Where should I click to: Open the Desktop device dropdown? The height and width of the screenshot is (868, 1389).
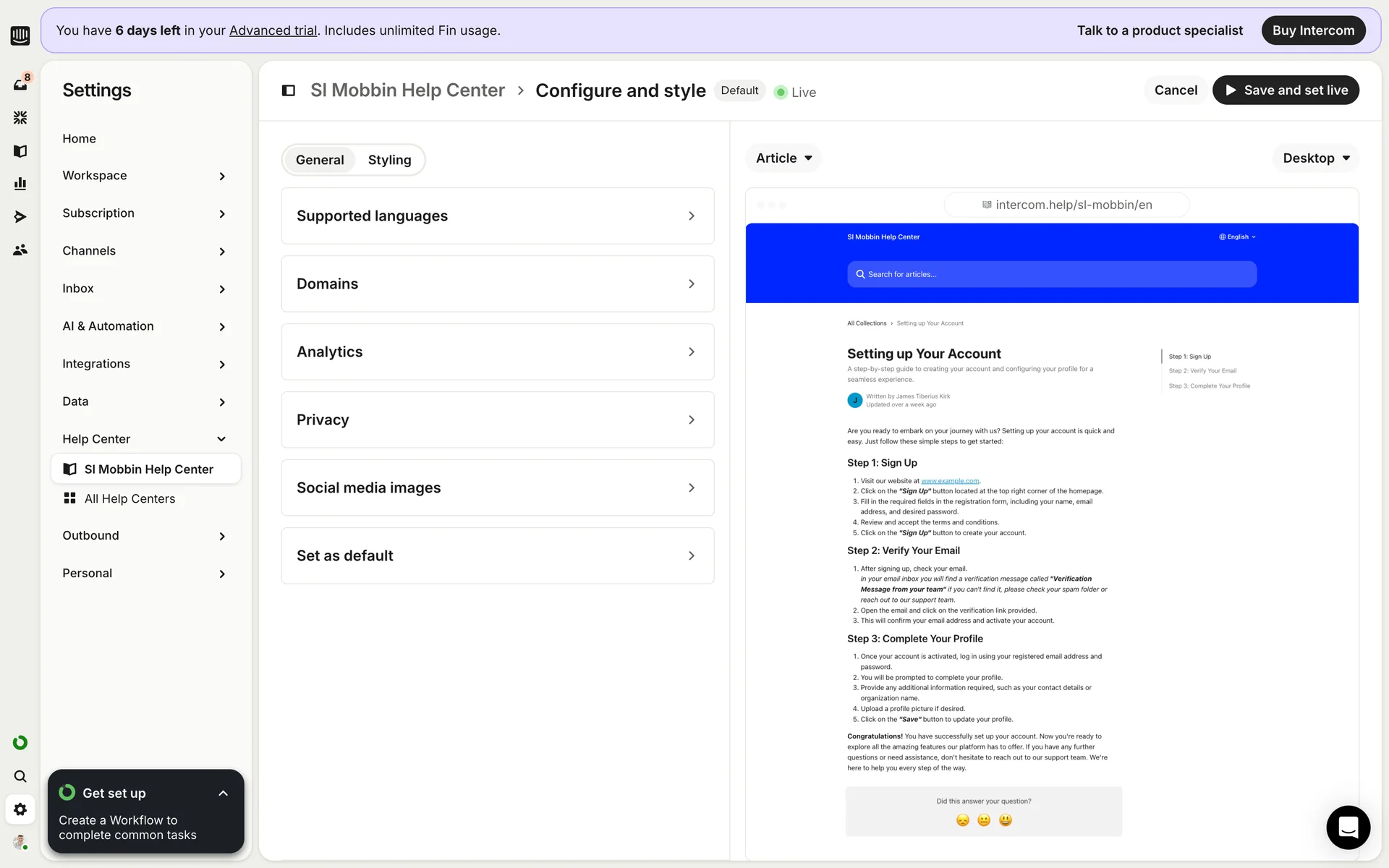[x=1315, y=158]
